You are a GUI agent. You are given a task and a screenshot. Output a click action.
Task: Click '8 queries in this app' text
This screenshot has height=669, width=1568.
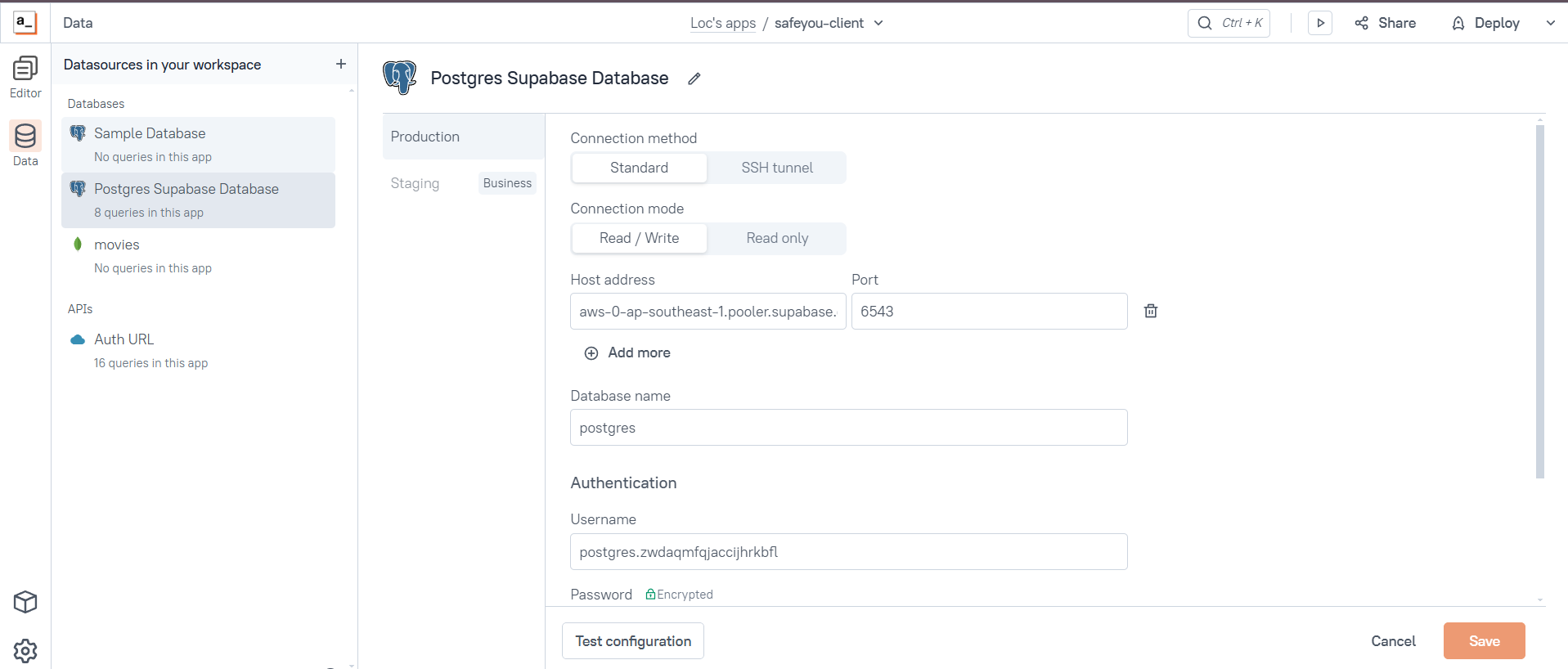149,213
